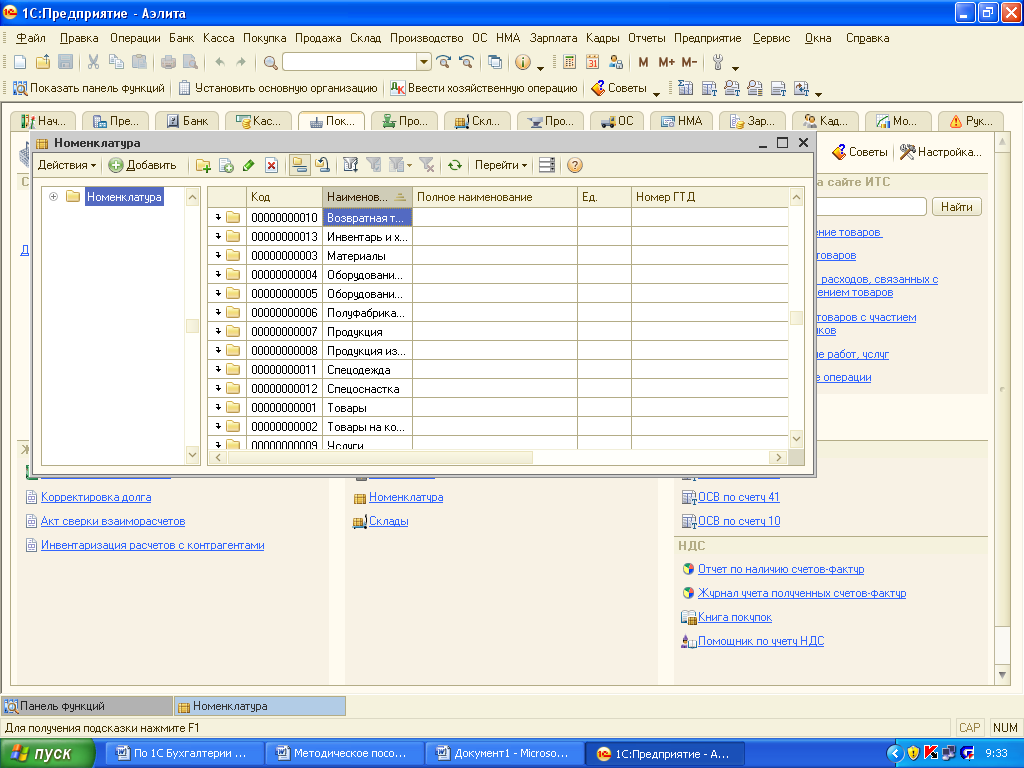Open dropdown arrow next to wrench icon
Viewport: 1024px width, 768px height.
coord(735,67)
